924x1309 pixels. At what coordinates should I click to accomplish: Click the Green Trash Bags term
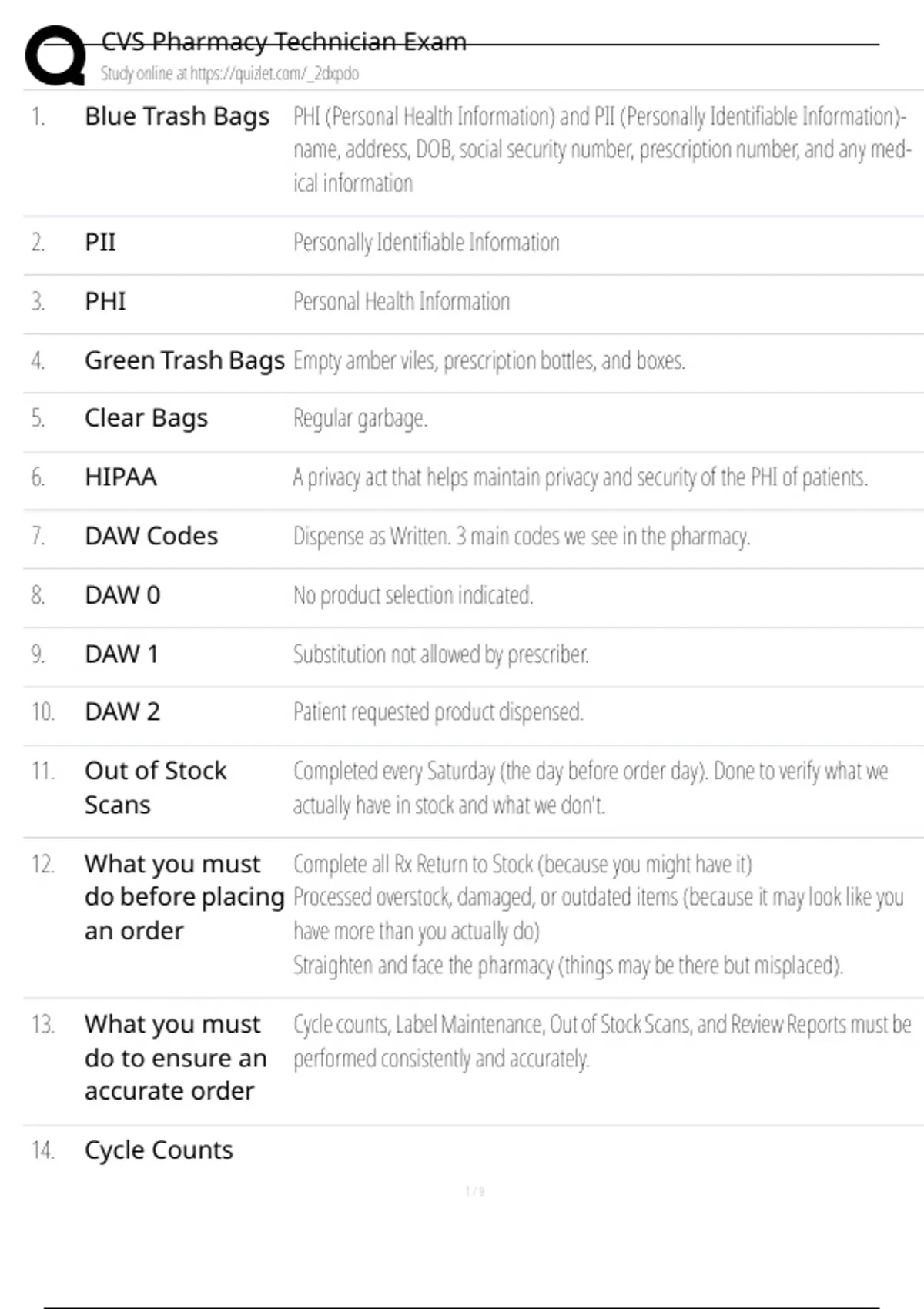click(185, 360)
